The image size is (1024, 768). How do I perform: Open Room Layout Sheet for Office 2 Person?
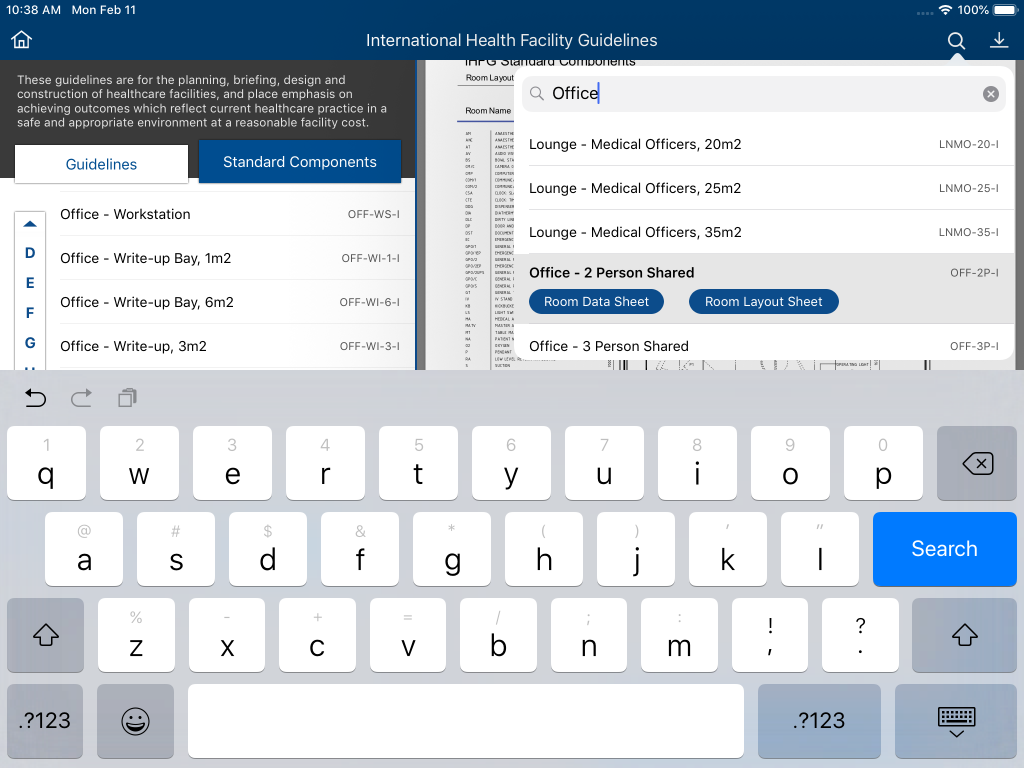pos(763,302)
